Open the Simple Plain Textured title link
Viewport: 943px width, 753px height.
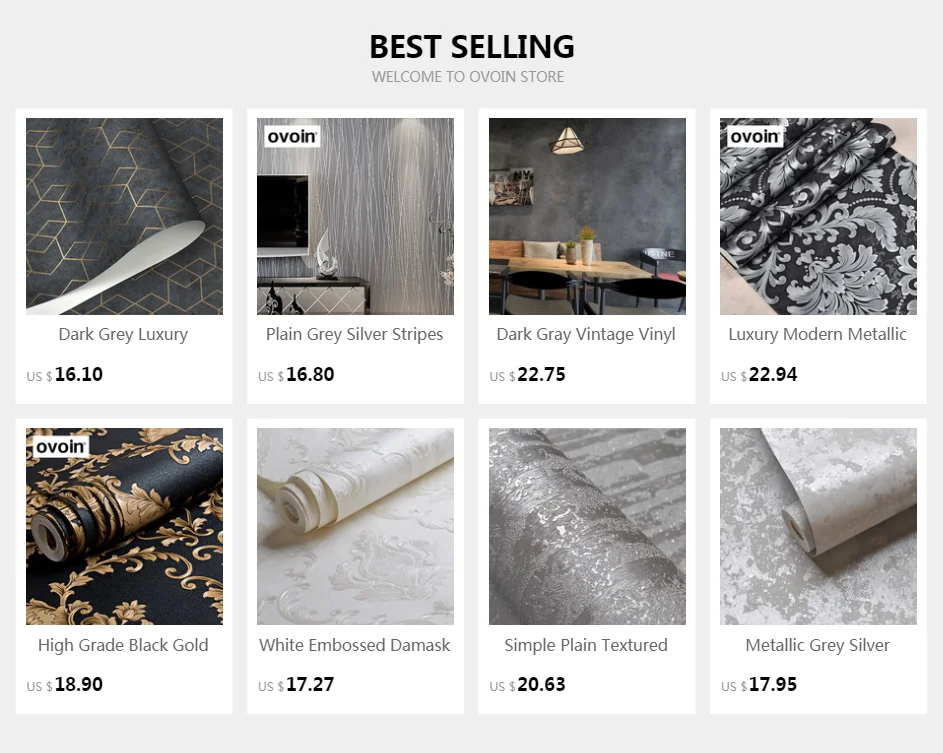[x=586, y=645]
